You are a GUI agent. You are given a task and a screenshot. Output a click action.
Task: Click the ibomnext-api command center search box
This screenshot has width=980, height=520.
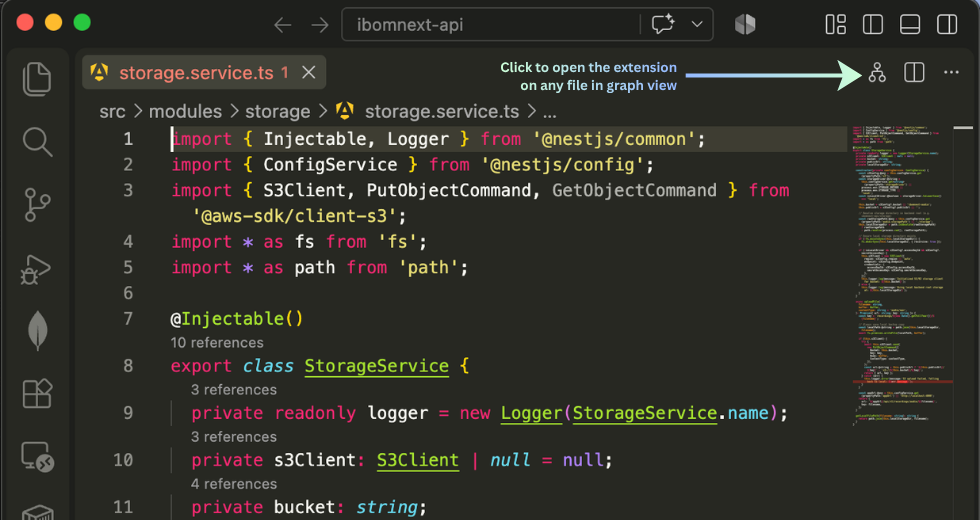(x=491, y=24)
